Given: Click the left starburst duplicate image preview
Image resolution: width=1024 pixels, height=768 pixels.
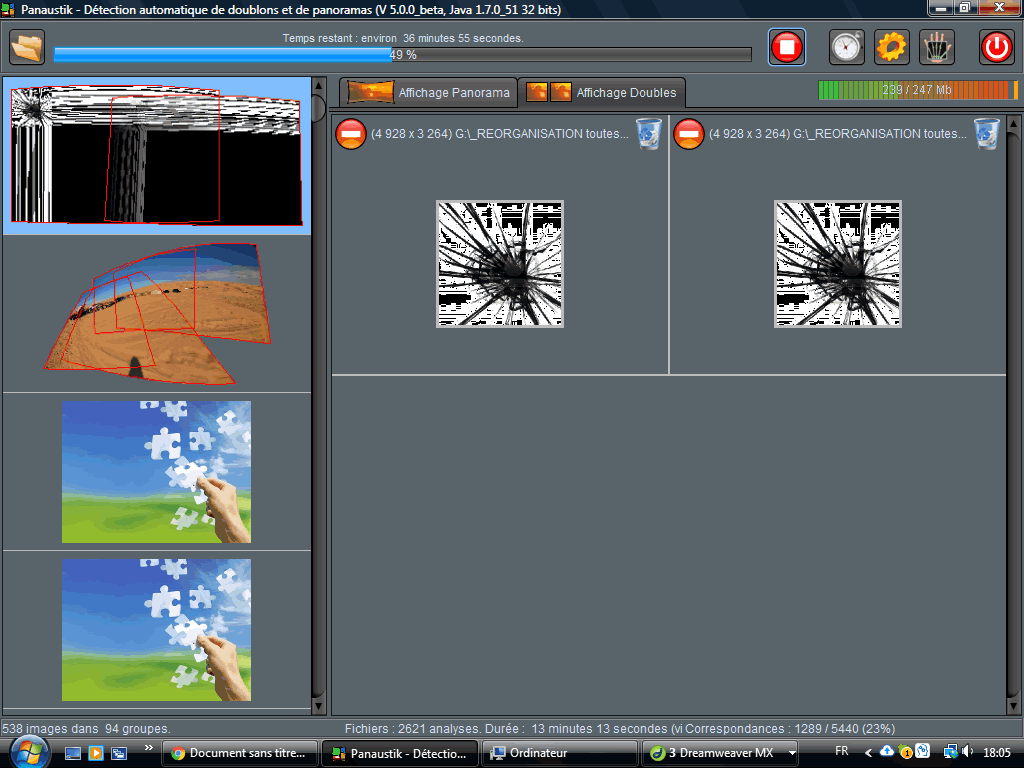Looking at the screenshot, I should (x=500, y=264).
